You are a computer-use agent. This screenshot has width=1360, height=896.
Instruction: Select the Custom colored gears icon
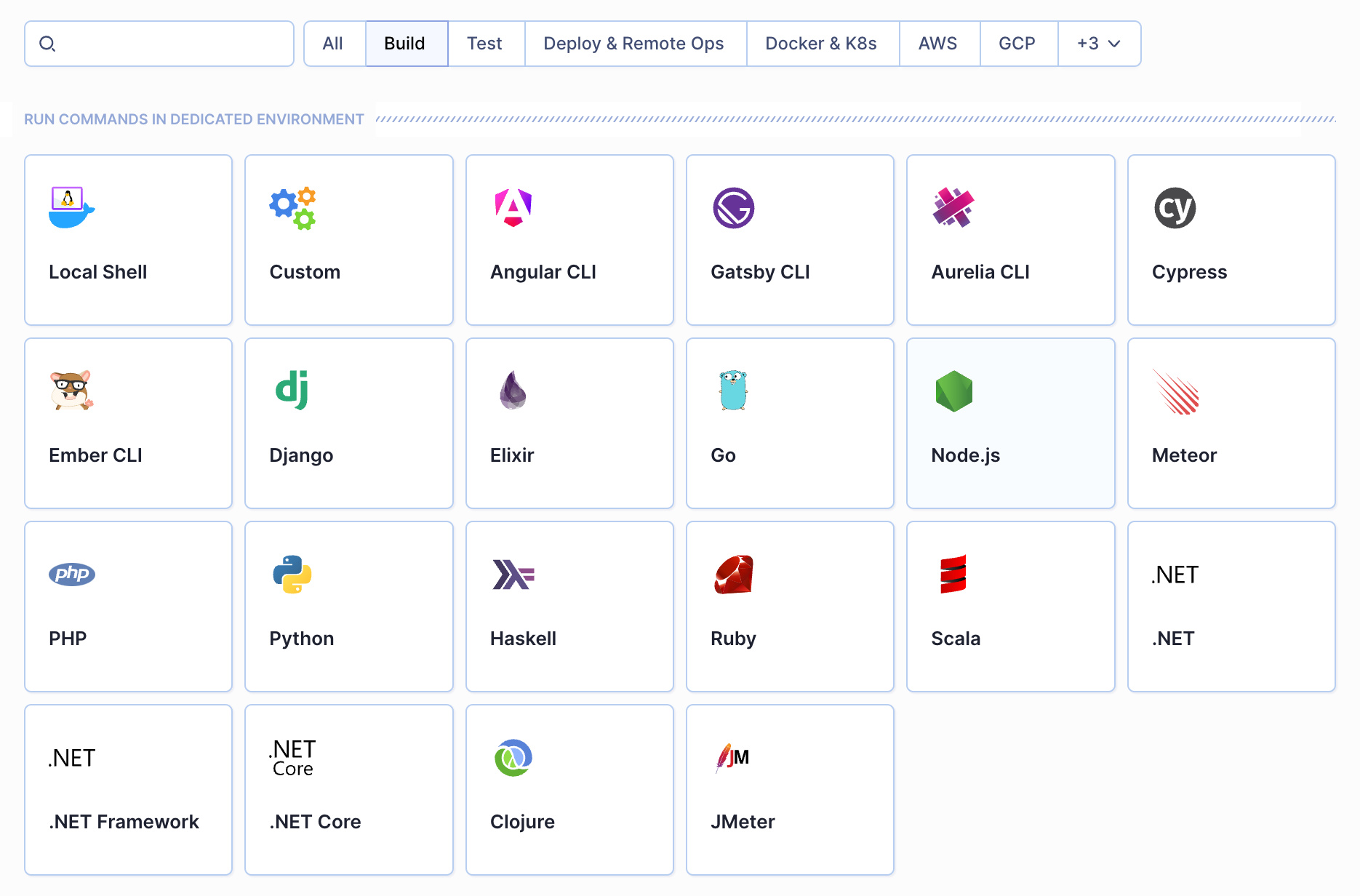click(292, 208)
